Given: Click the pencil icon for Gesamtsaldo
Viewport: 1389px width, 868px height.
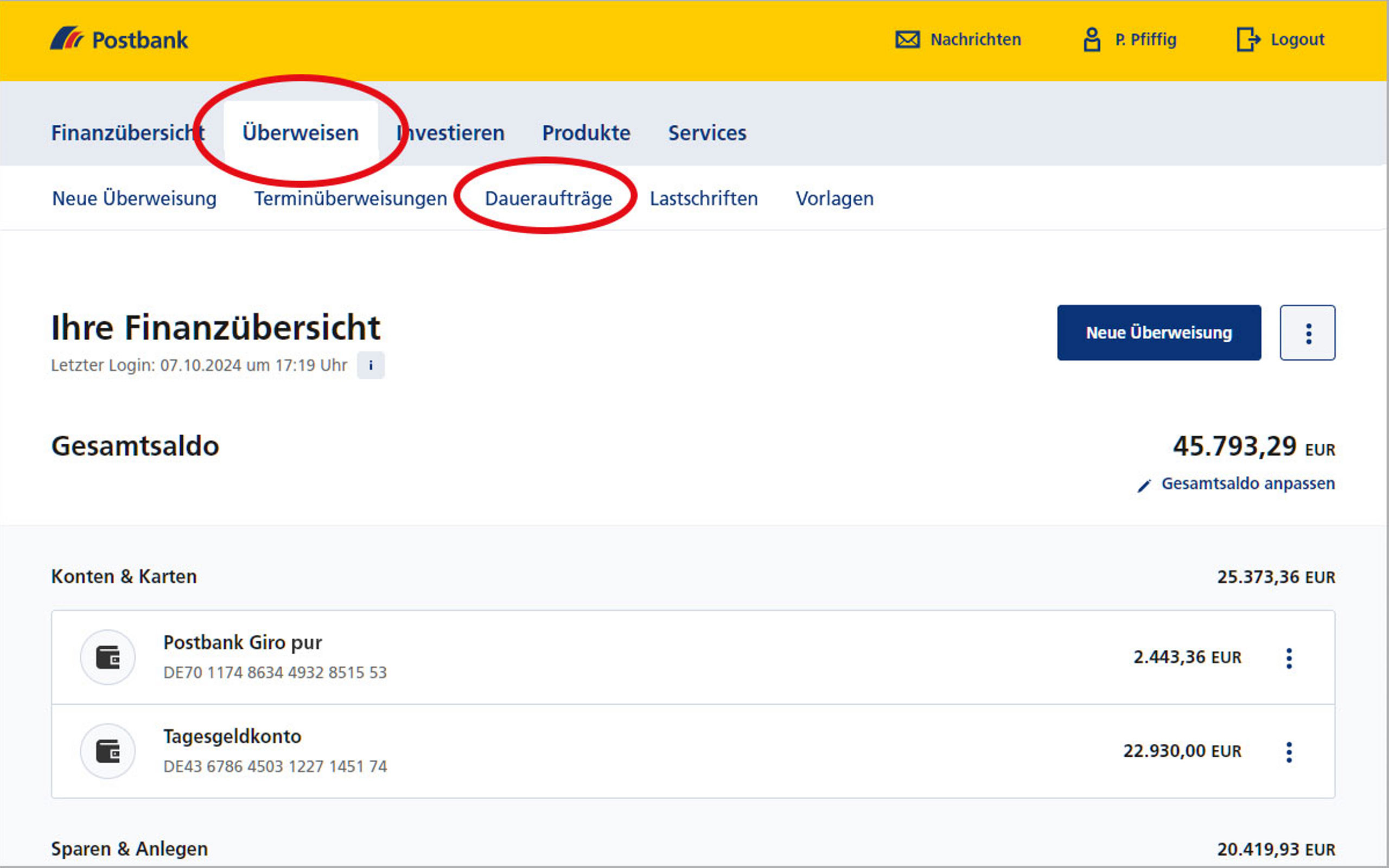Looking at the screenshot, I should click(1144, 485).
